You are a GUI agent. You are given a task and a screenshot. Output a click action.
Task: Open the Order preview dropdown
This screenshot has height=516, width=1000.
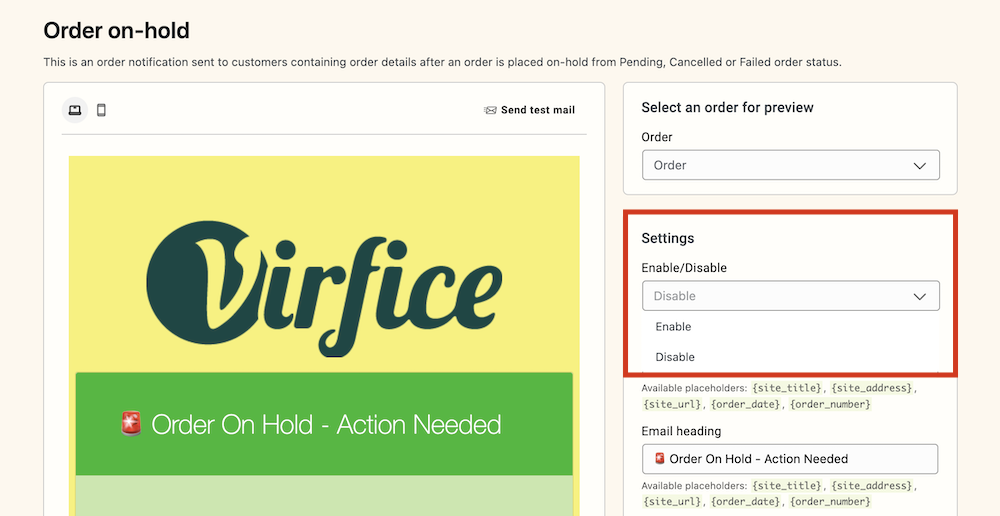click(x=791, y=165)
